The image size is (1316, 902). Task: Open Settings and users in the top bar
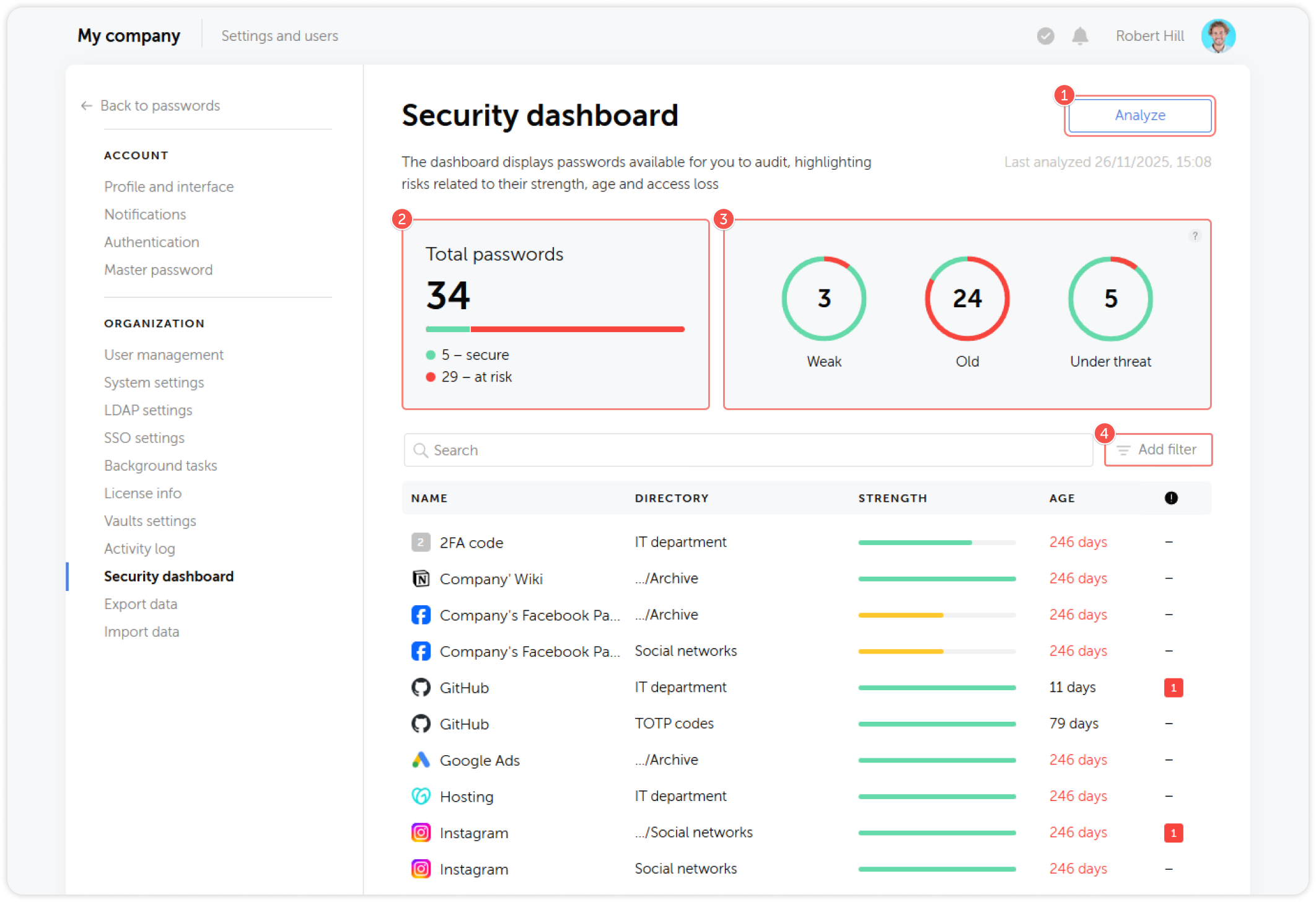pos(279,36)
